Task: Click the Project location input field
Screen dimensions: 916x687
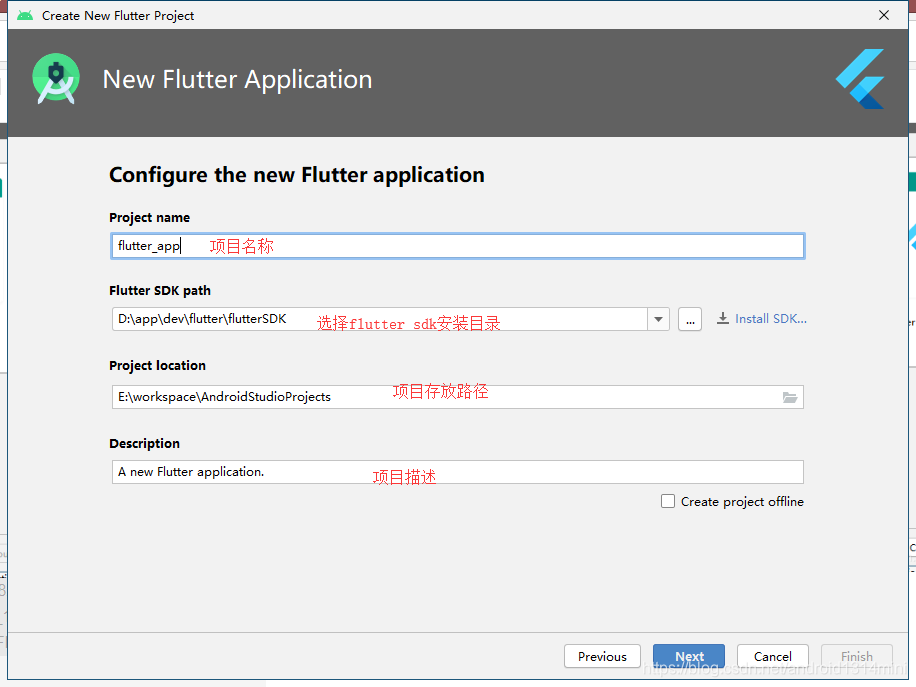Action: tap(457, 397)
